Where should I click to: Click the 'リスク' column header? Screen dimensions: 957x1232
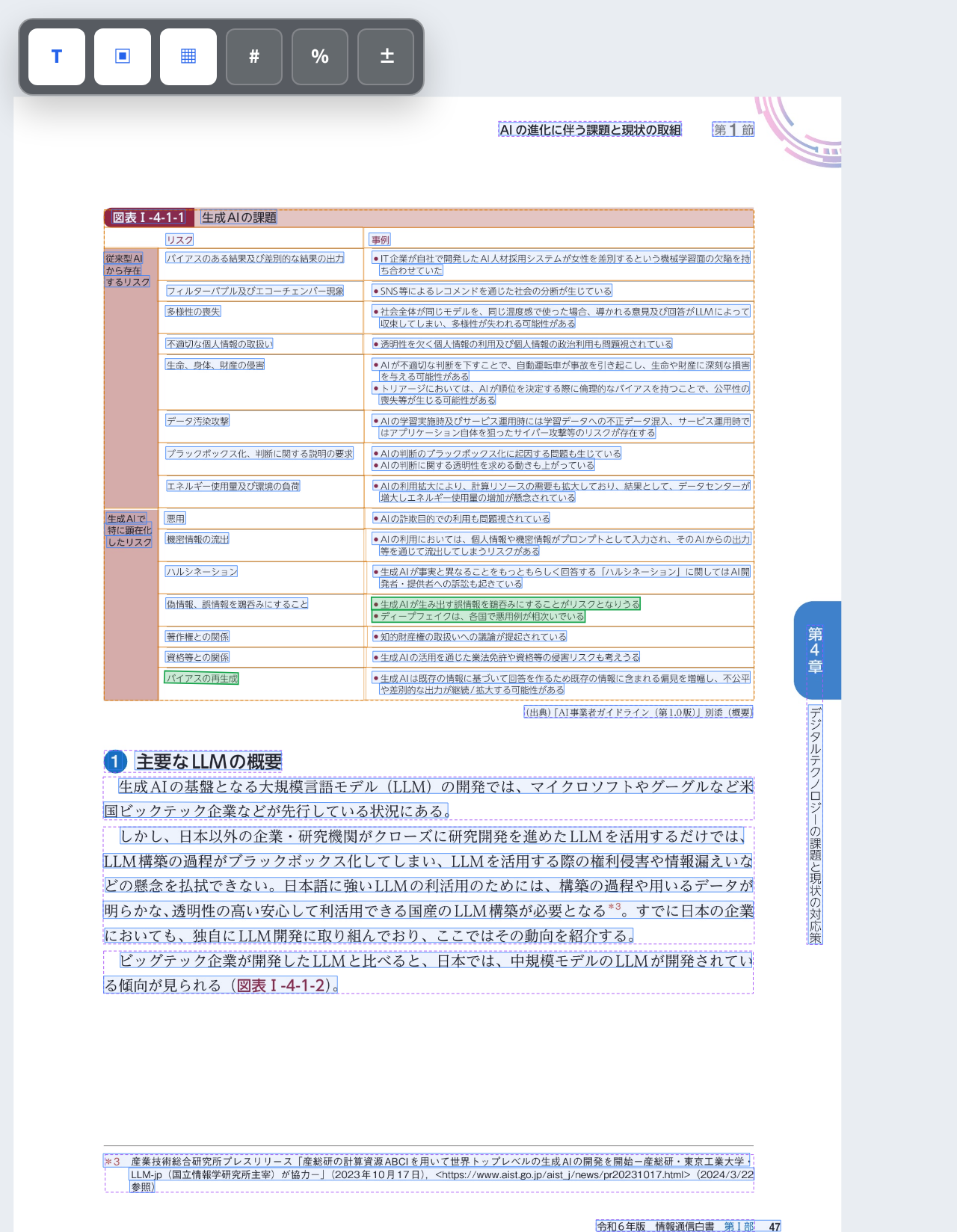pos(179,240)
